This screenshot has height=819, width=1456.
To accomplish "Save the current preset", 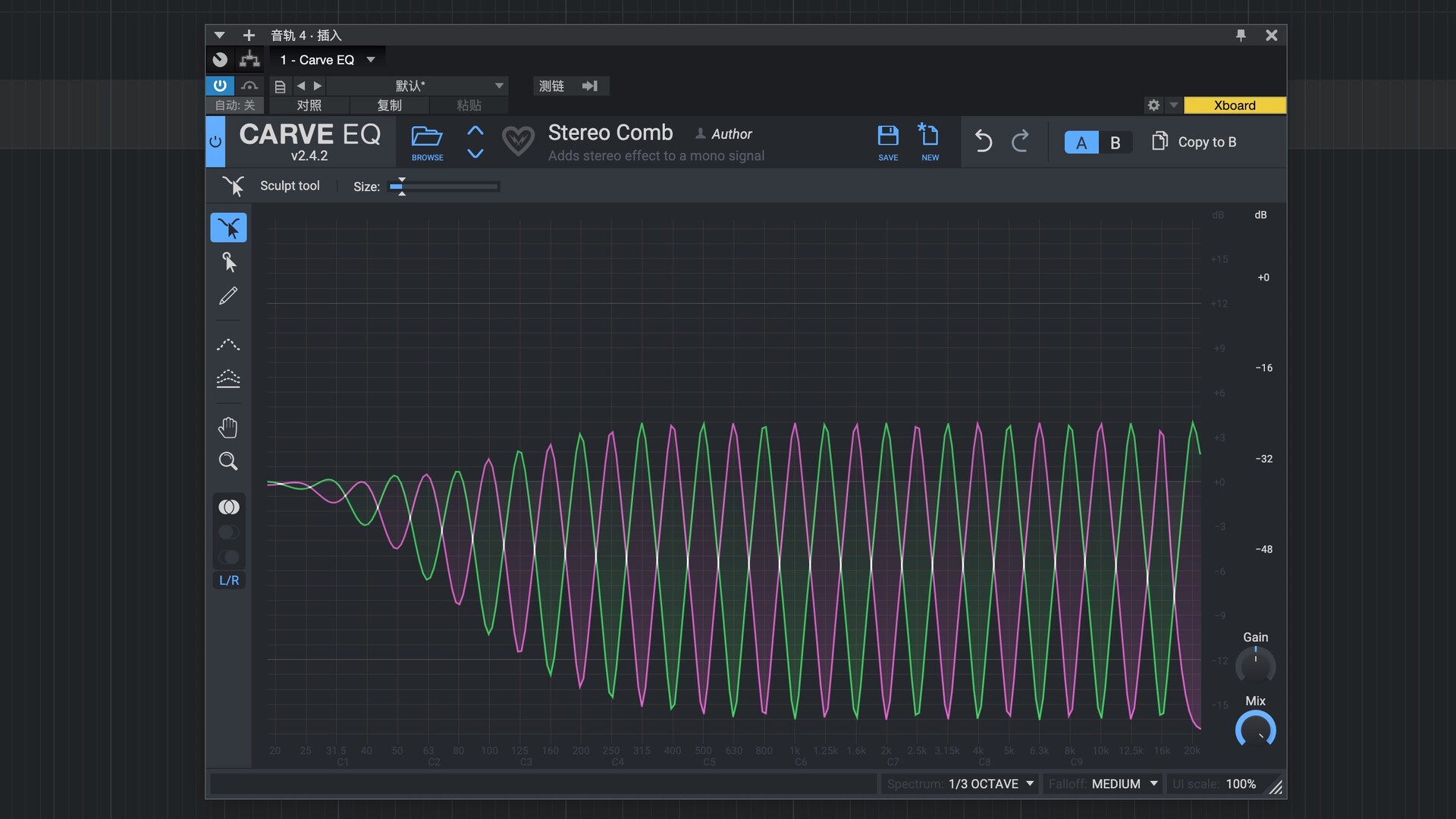I will pos(888,143).
